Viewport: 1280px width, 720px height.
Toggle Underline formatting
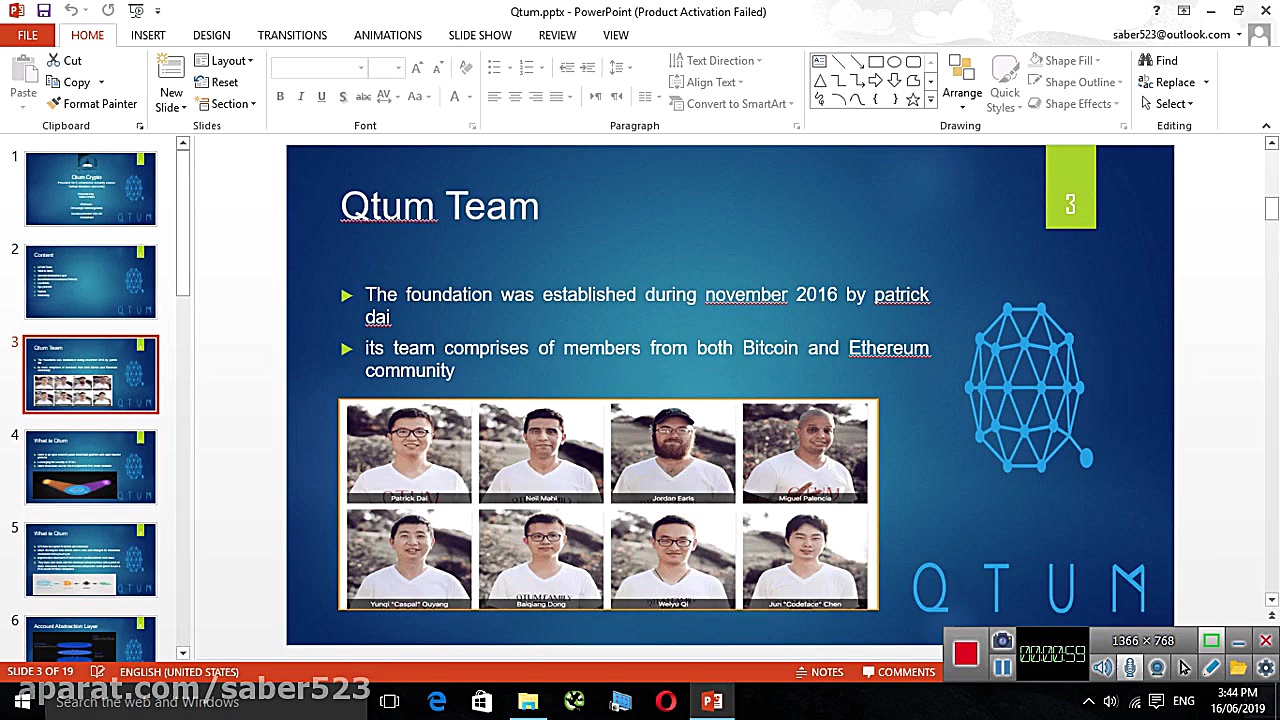(321, 97)
